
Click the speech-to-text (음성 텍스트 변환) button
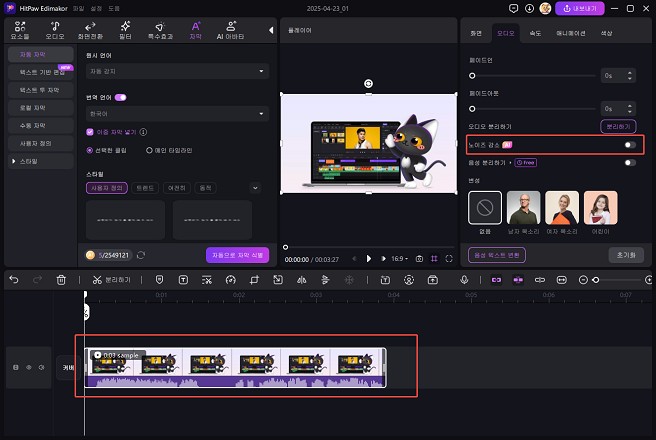497,255
